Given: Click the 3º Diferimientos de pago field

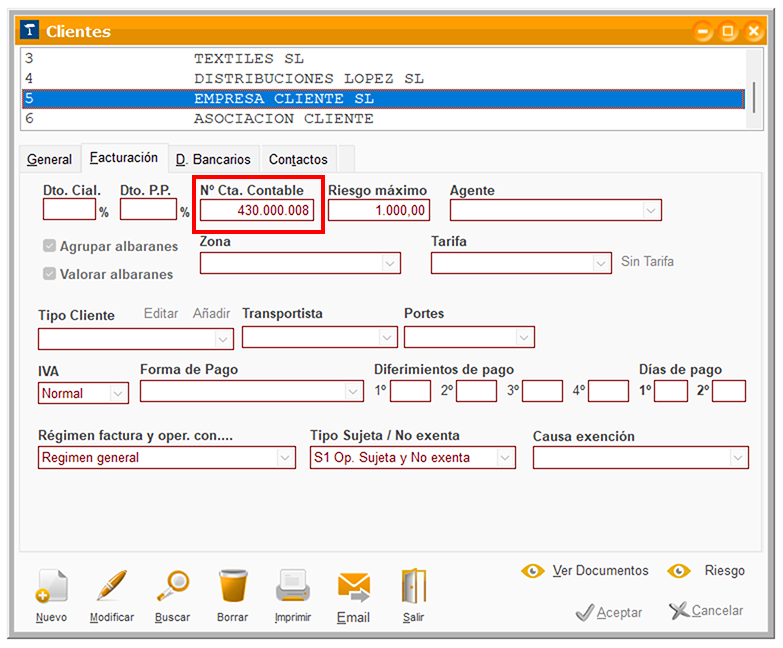Looking at the screenshot, I should coord(542,391).
